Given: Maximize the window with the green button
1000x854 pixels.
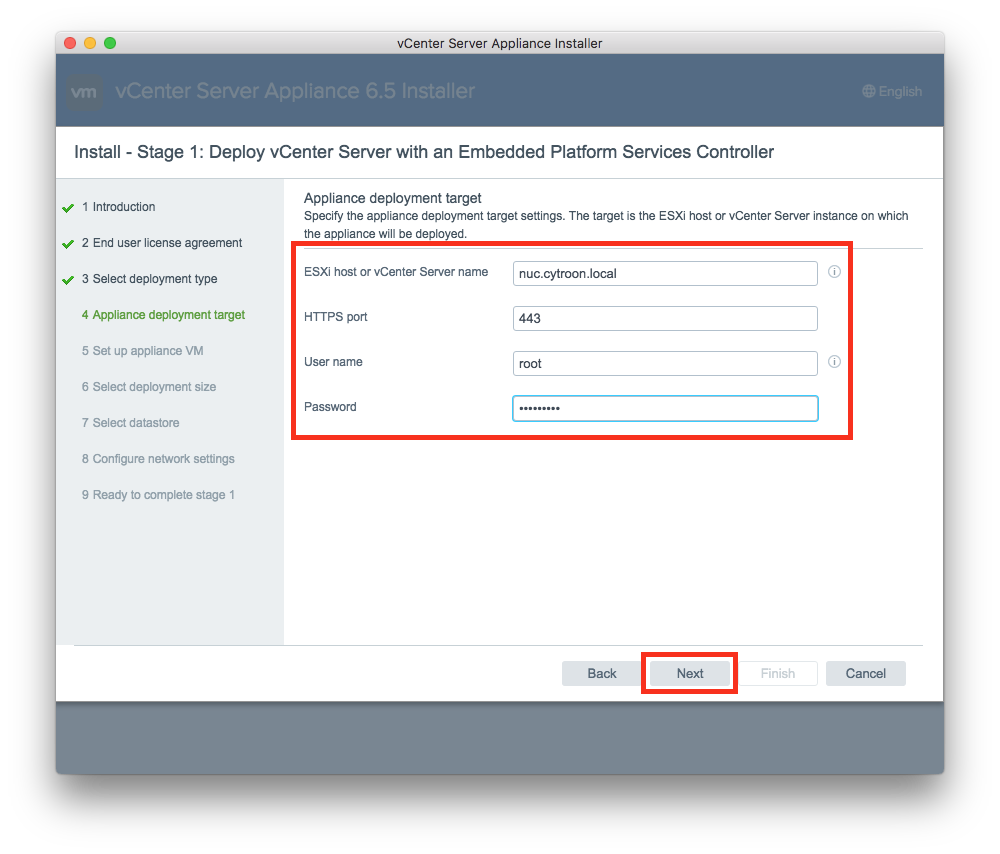Looking at the screenshot, I should point(110,43).
